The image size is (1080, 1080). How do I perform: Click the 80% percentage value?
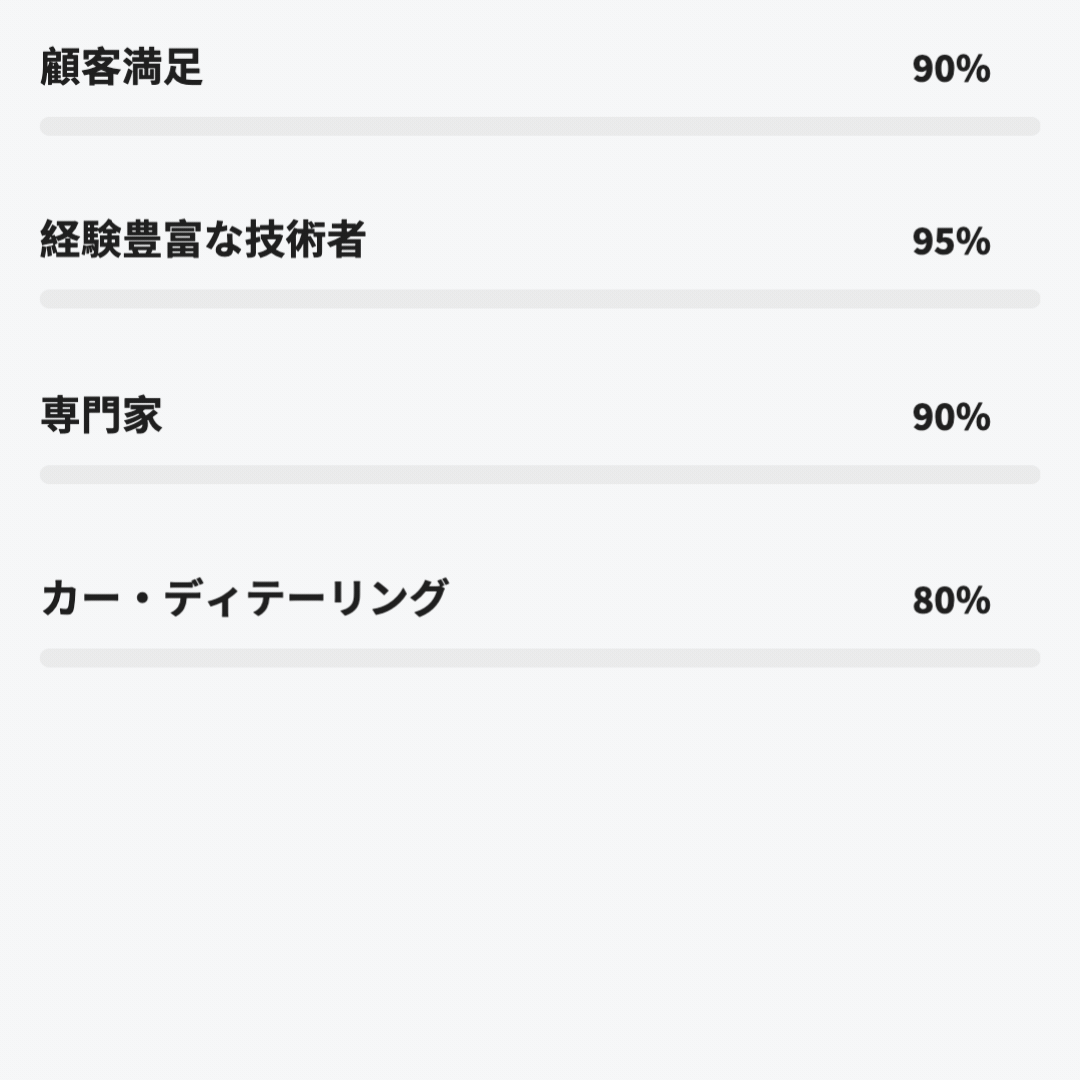point(950,601)
